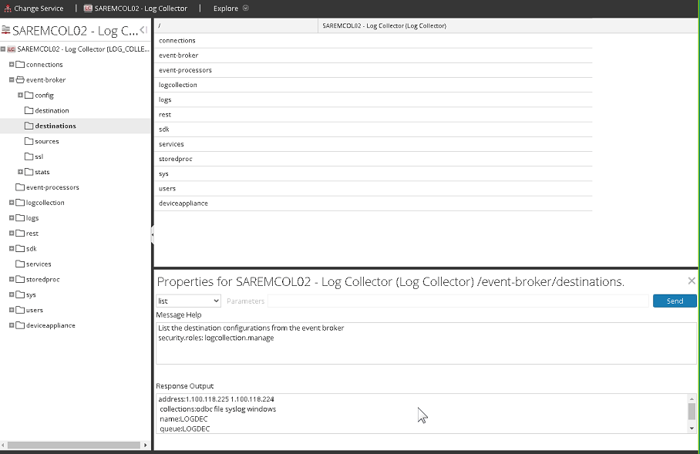This screenshot has width=700, height=454.
Task: Click the Message Help text area
Action: 426,343
